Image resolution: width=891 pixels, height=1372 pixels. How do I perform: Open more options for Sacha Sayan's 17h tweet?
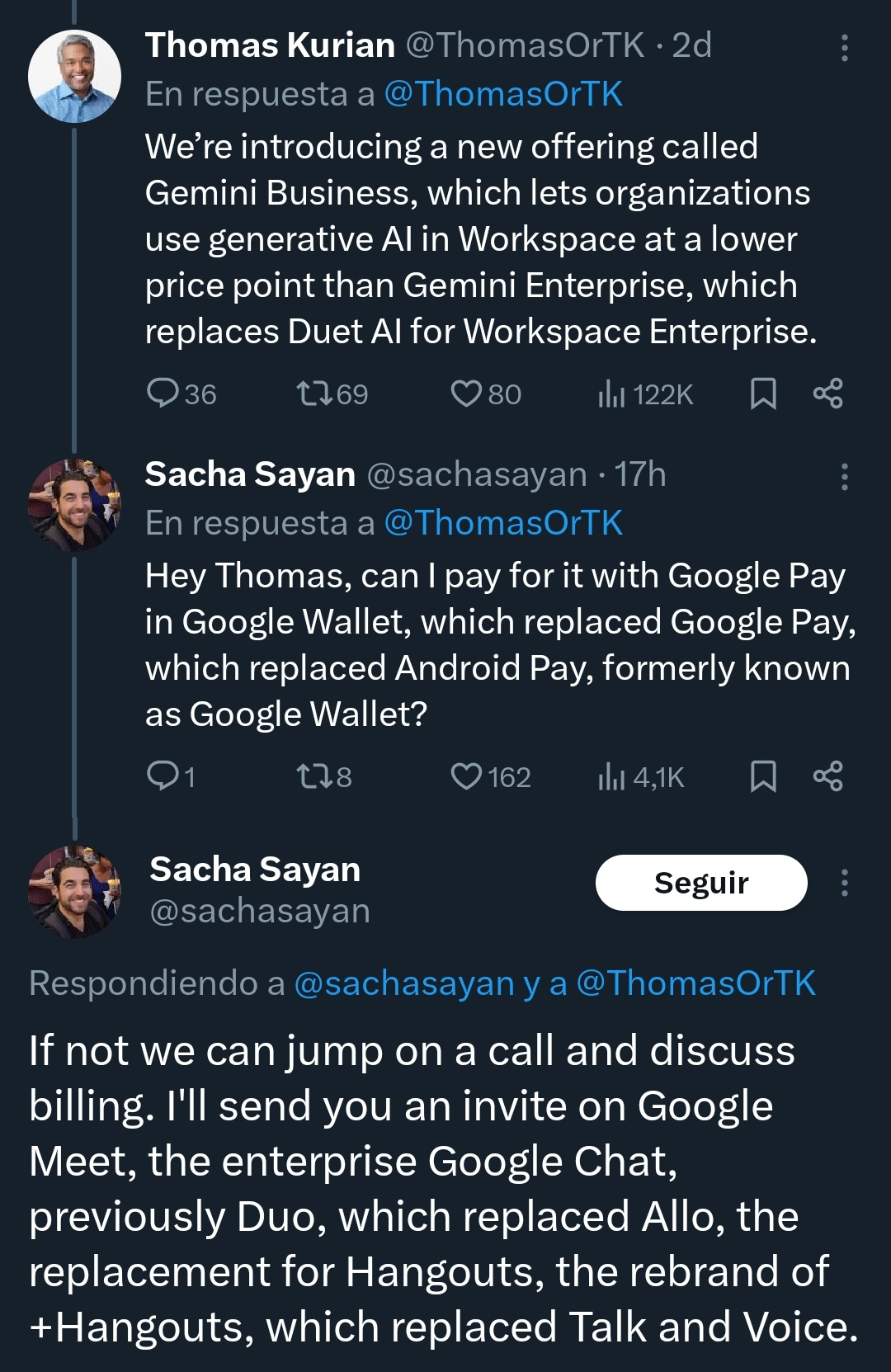[x=844, y=477]
